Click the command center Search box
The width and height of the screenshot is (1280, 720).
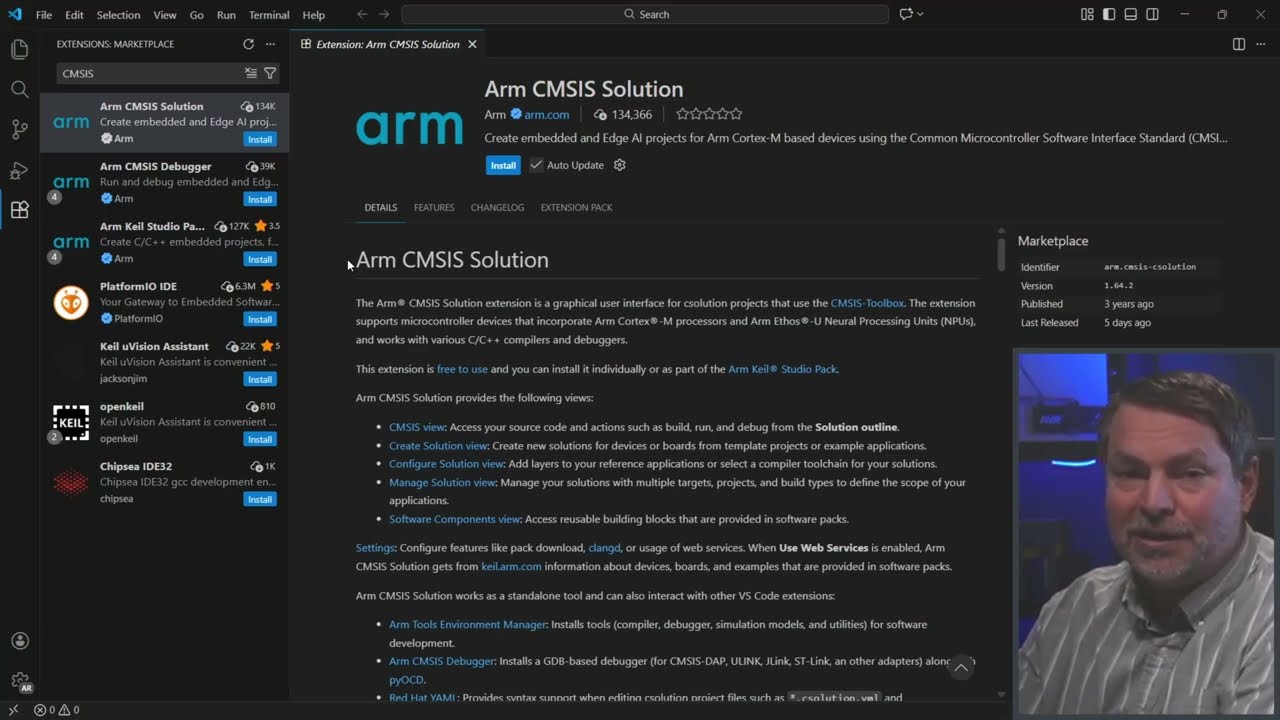(x=645, y=14)
